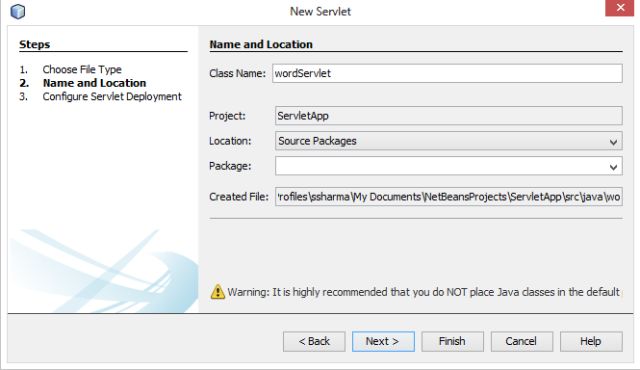
Task: Close the New Servlet dialog
Action: [620, 8]
